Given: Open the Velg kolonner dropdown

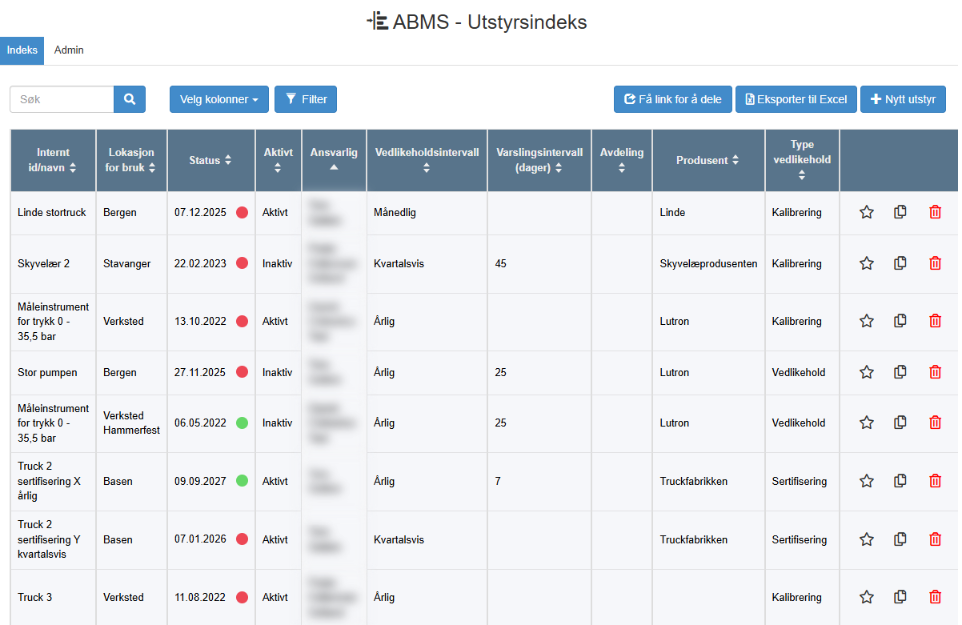Looking at the screenshot, I should point(219,99).
